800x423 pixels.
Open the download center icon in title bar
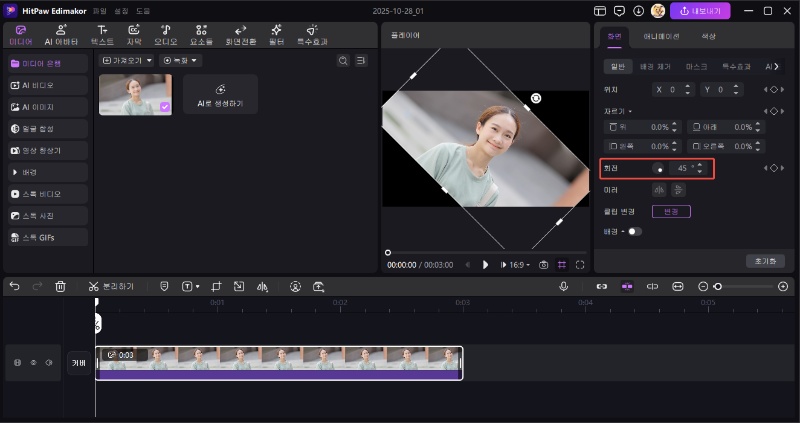(x=638, y=11)
